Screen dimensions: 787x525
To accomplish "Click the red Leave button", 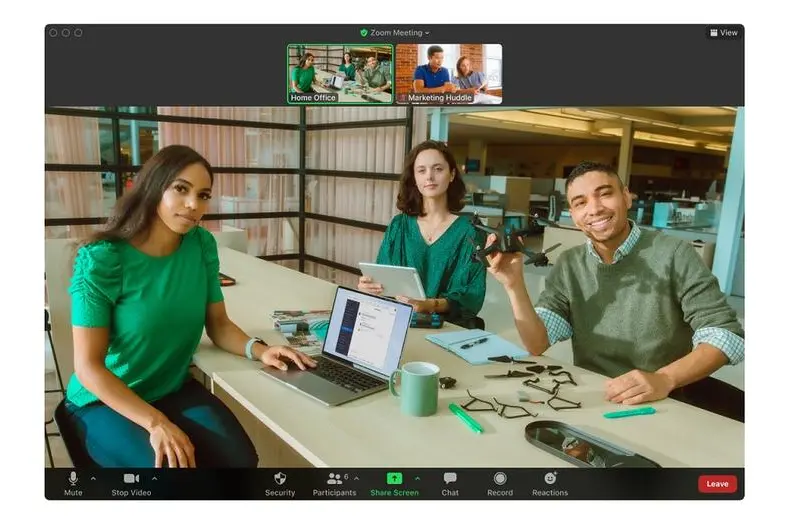I will (717, 484).
